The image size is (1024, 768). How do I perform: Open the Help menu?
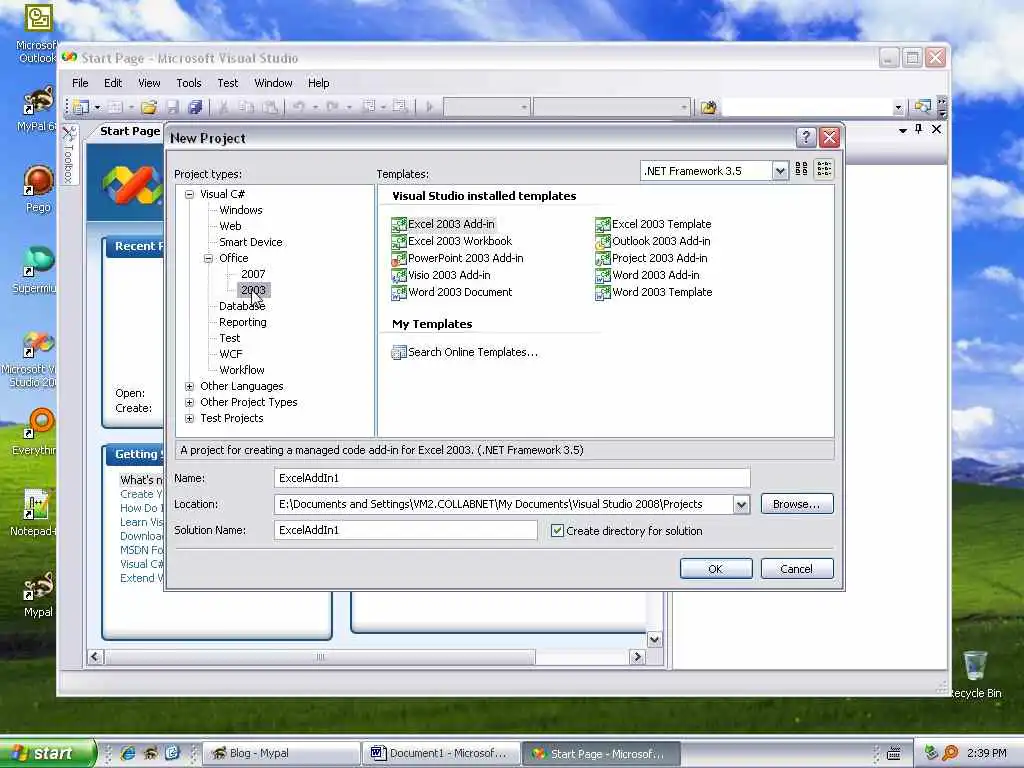coord(318,83)
